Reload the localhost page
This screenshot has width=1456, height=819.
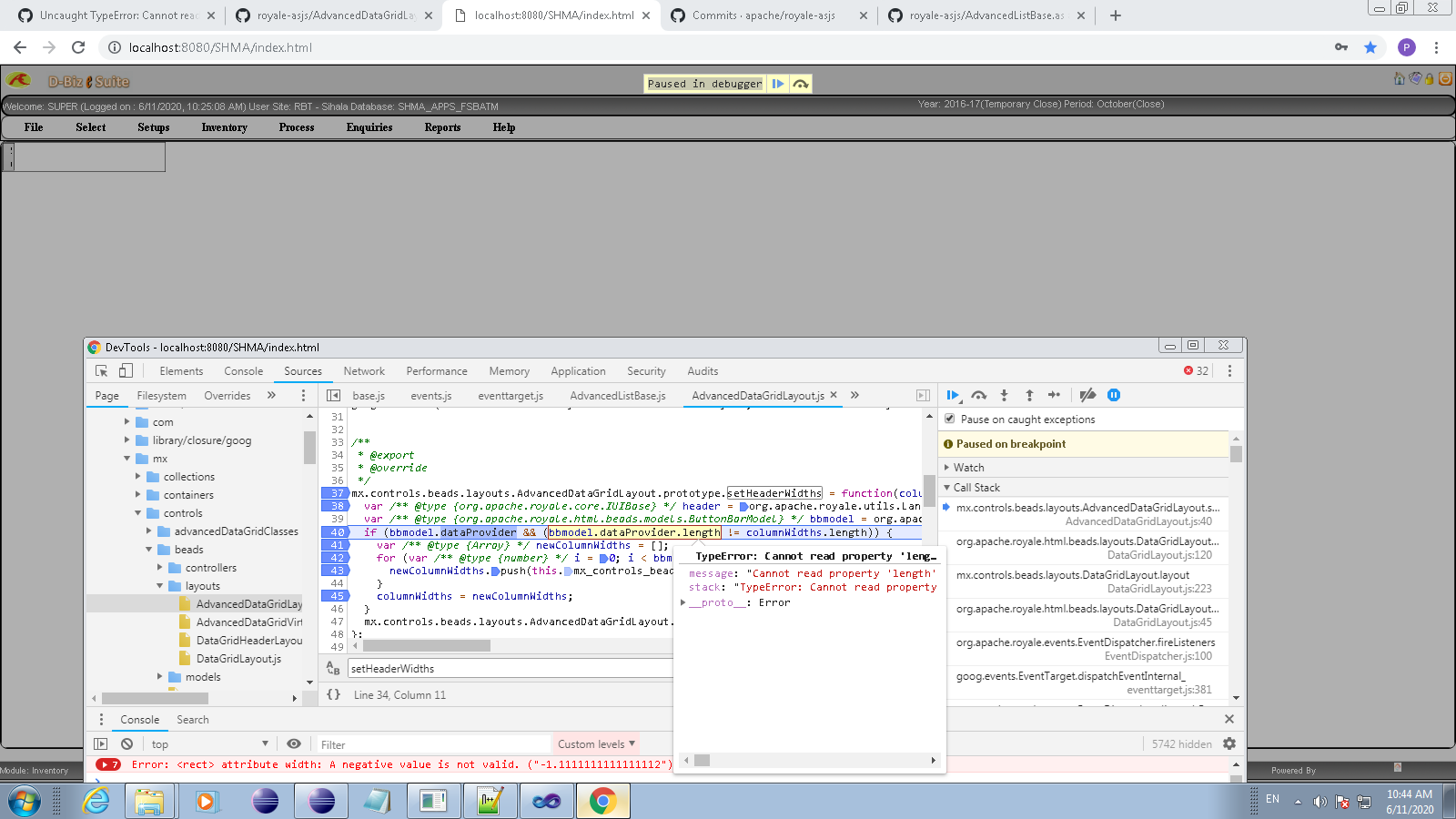[78, 47]
